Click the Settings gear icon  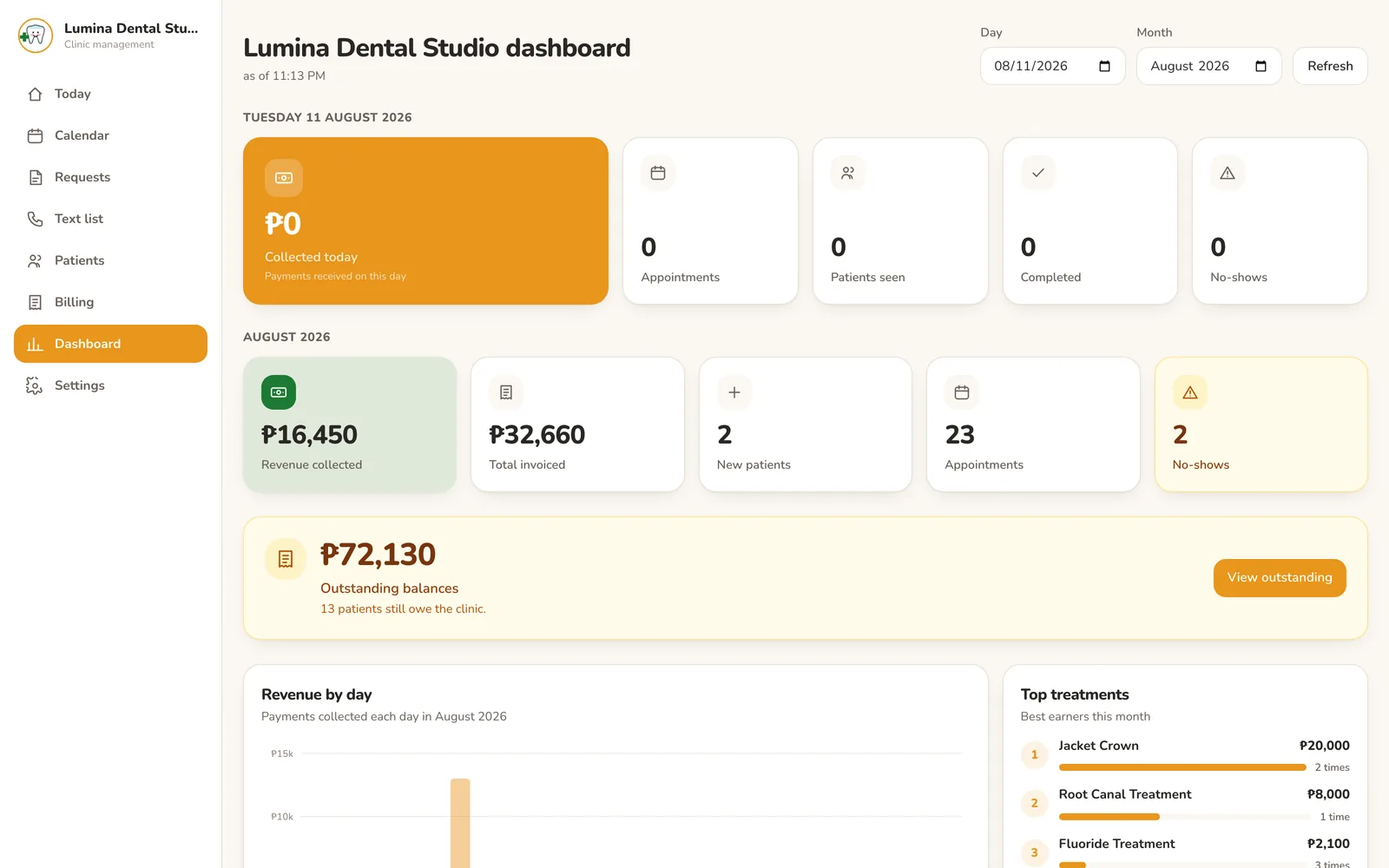click(x=35, y=385)
